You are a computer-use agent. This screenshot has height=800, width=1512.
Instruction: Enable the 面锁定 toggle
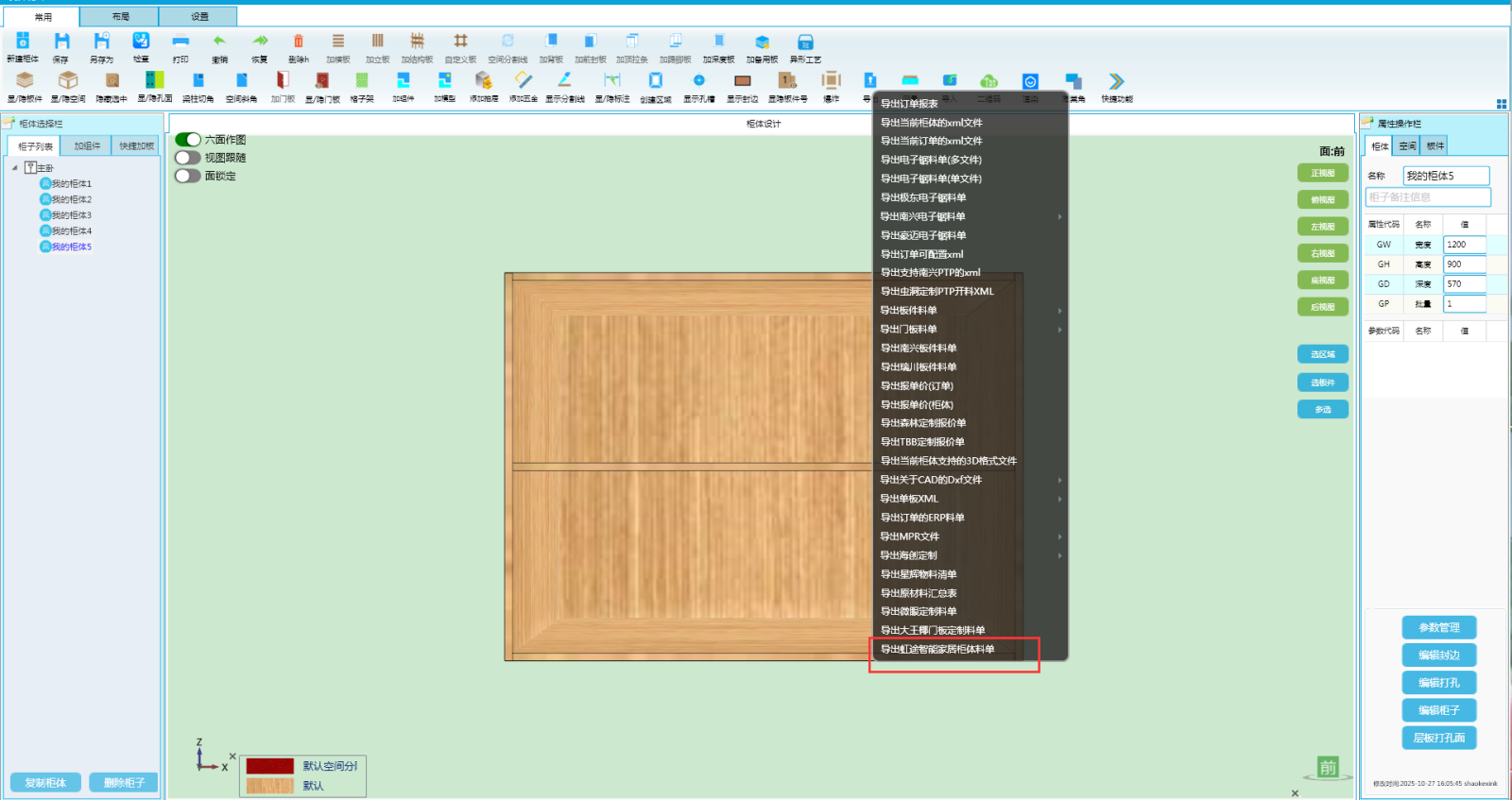[x=188, y=176]
